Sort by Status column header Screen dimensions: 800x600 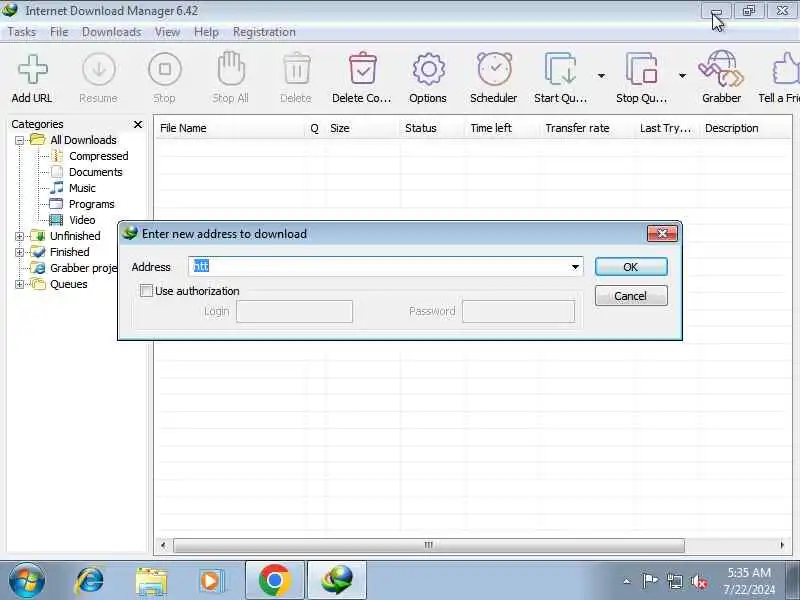coord(433,128)
